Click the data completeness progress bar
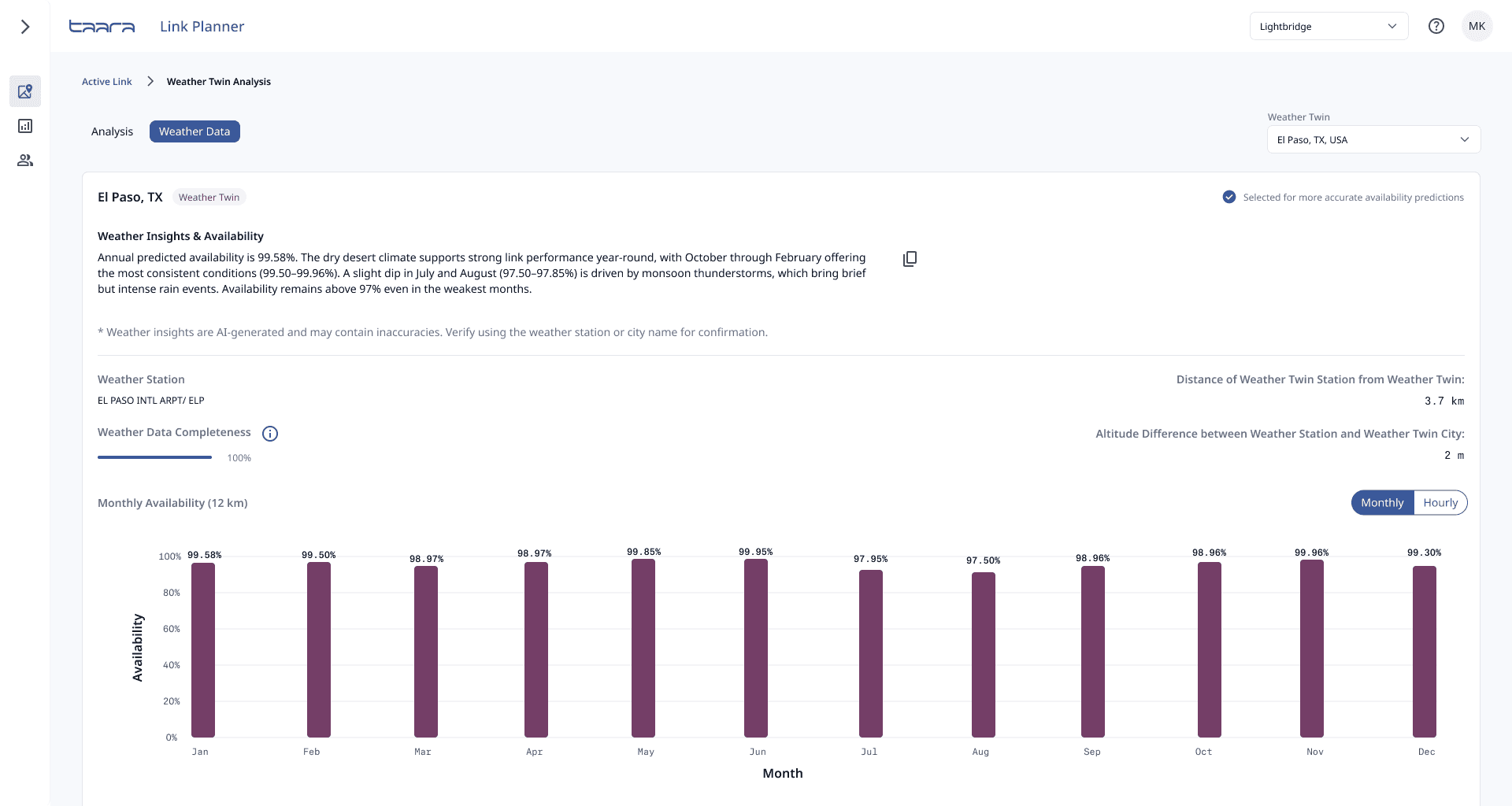Viewport: 1512px width, 806px height. pos(154,457)
